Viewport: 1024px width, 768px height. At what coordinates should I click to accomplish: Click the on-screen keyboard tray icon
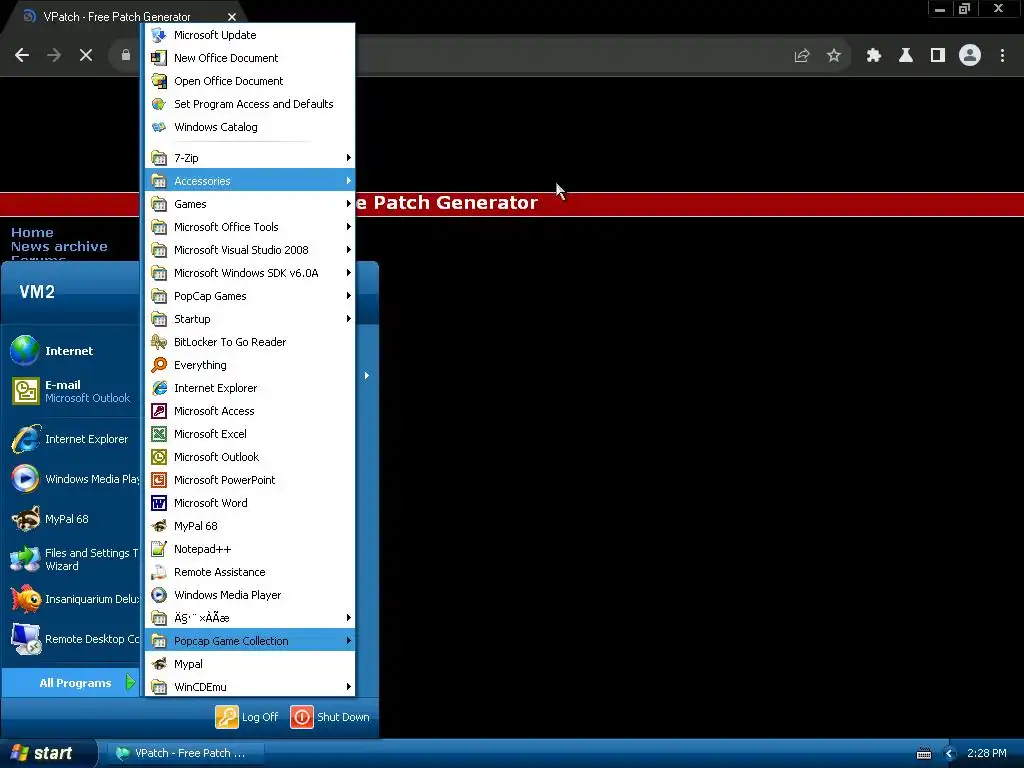pos(923,754)
